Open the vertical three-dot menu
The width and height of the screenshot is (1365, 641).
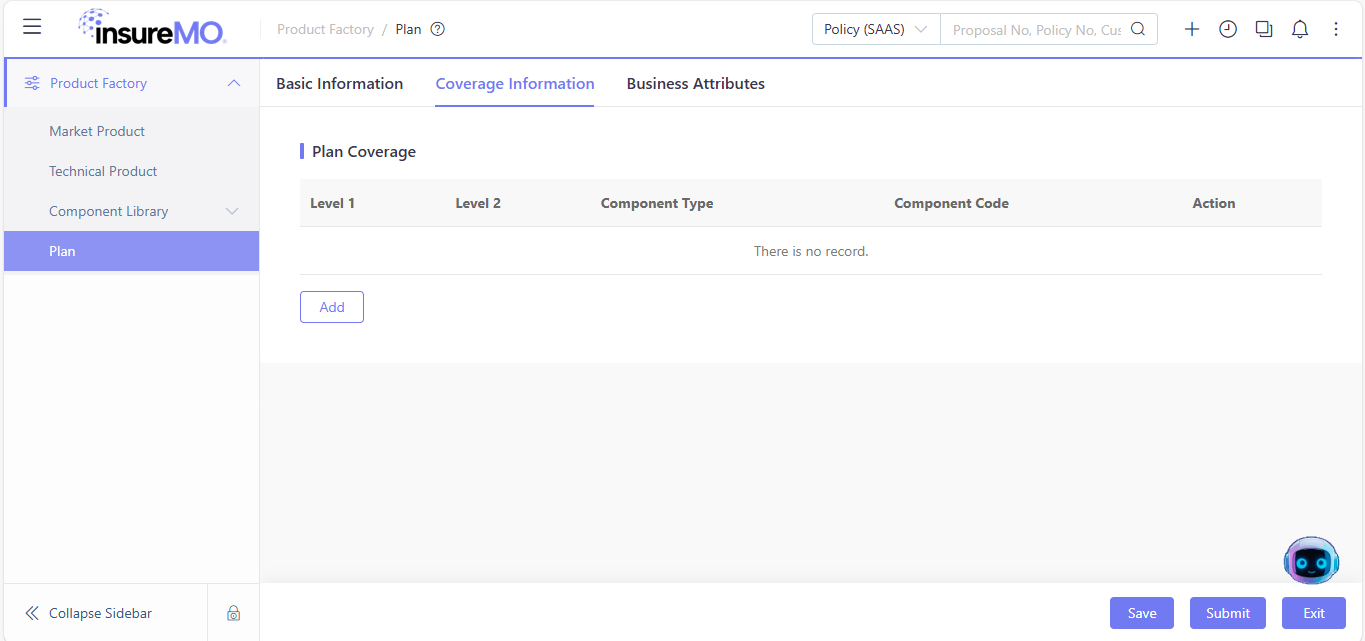1336,29
